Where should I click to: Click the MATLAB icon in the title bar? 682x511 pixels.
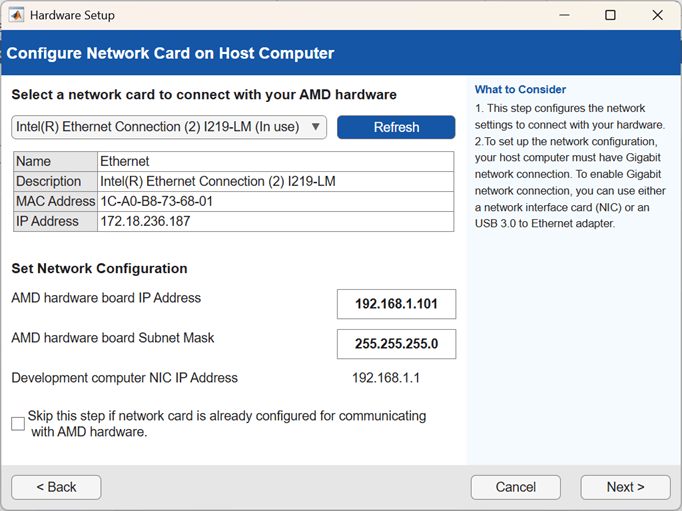pos(16,15)
